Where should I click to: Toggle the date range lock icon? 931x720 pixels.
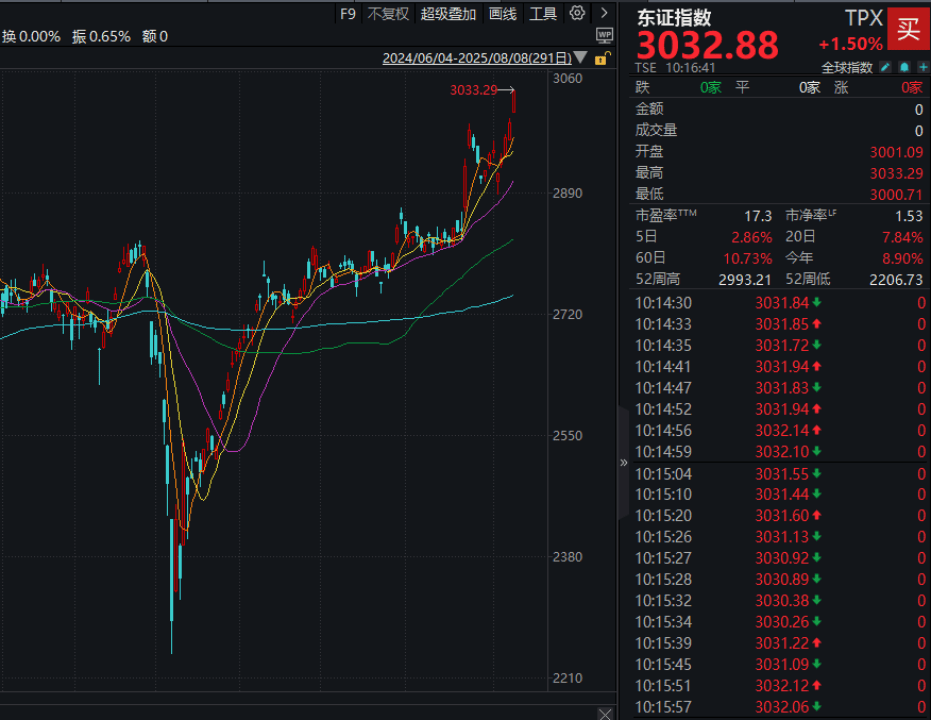(x=602, y=58)
